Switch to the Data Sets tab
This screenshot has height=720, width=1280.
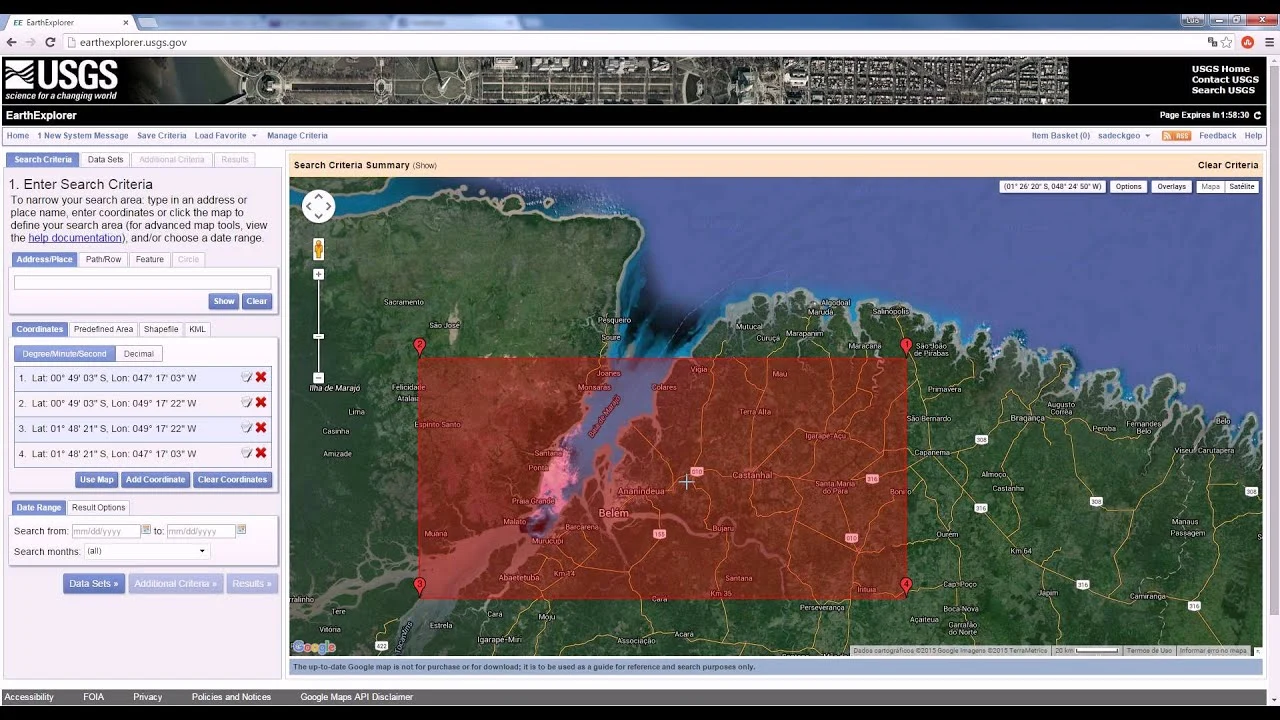tap(105, 160)
